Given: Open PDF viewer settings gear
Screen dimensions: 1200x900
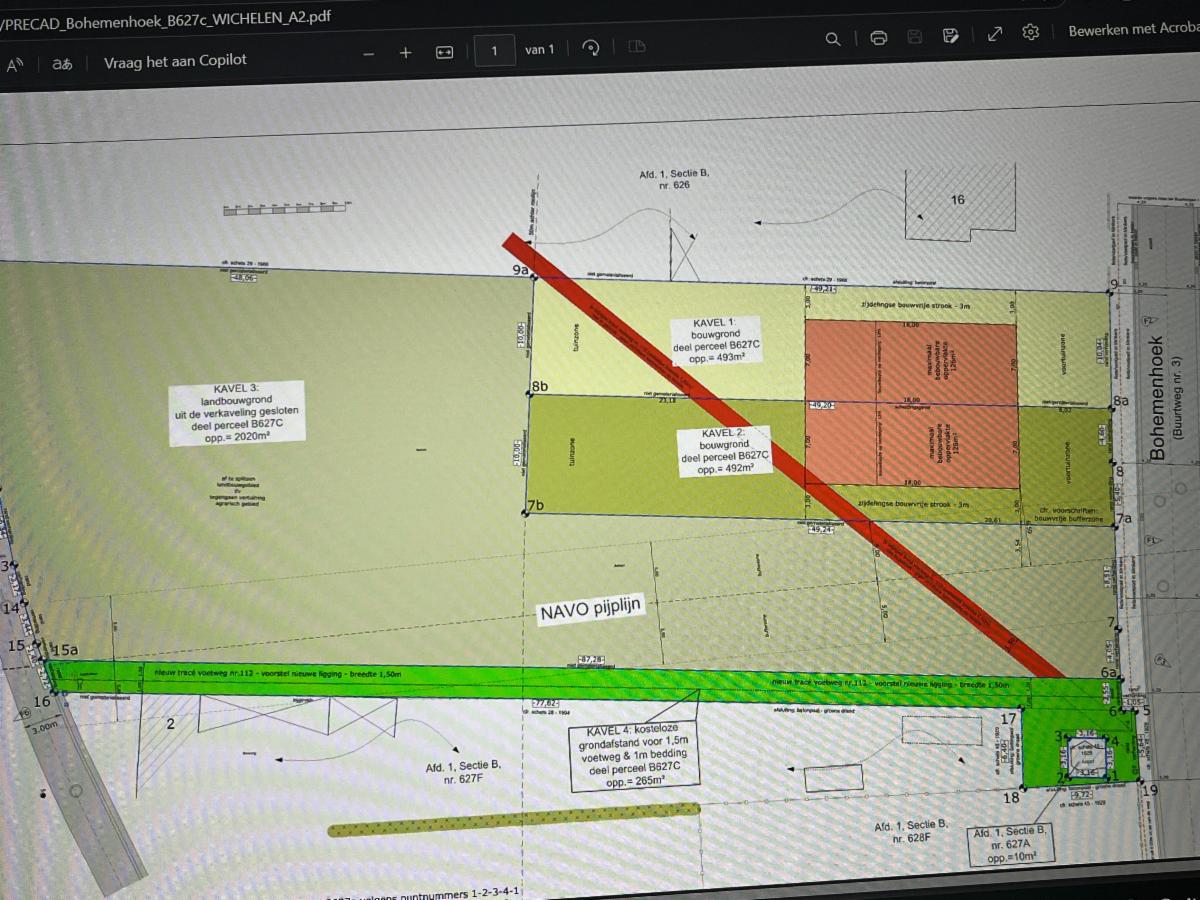Looking at the screenshot, I should [1031, 32].
